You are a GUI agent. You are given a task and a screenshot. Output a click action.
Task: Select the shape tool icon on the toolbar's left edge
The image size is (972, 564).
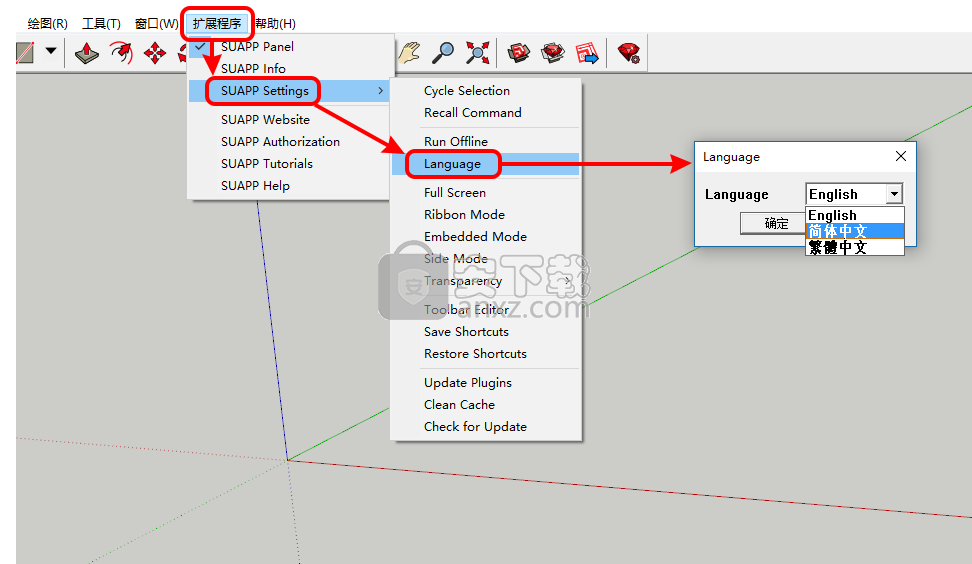(x=25, y=53)
